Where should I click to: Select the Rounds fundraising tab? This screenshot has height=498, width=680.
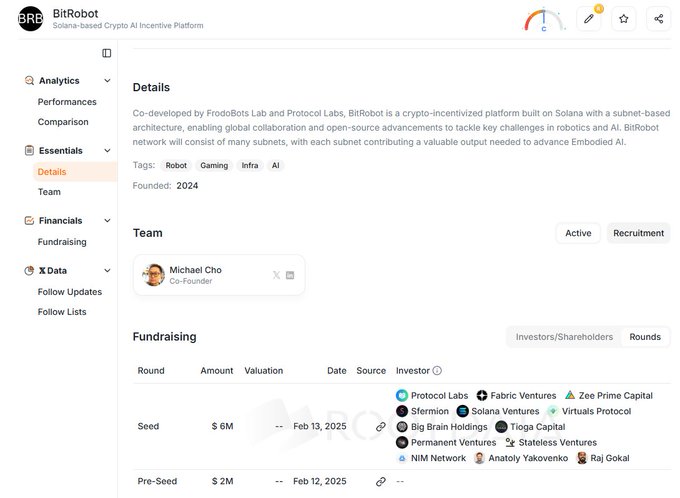645,337
